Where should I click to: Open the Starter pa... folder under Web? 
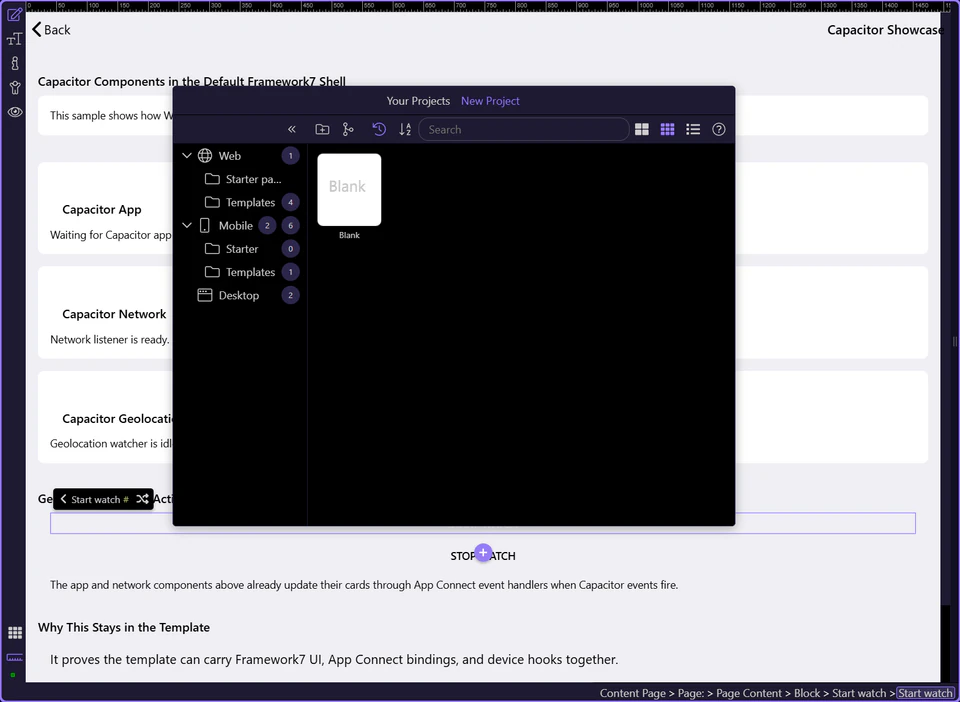tap(243, 179)
